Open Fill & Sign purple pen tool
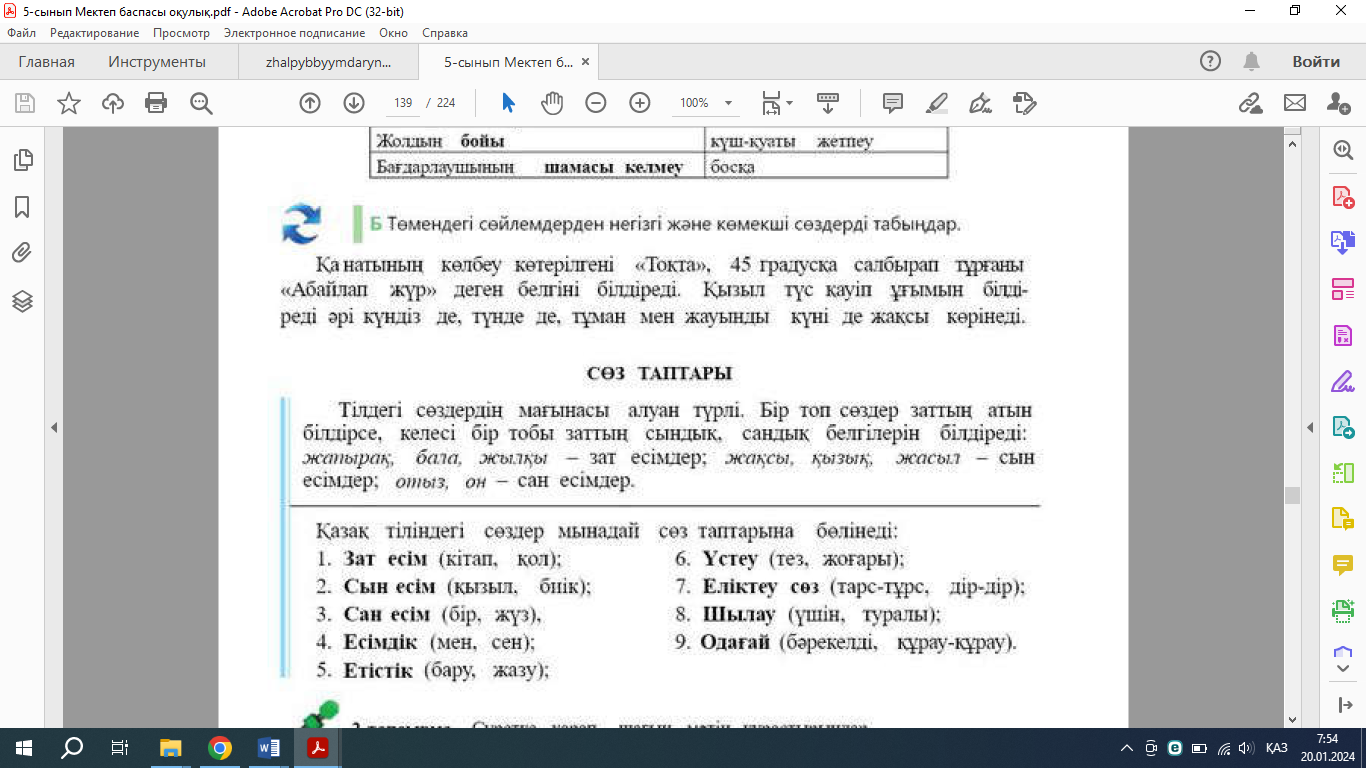This screenshot has height=768, width=1366. [x=1342, y=381]
